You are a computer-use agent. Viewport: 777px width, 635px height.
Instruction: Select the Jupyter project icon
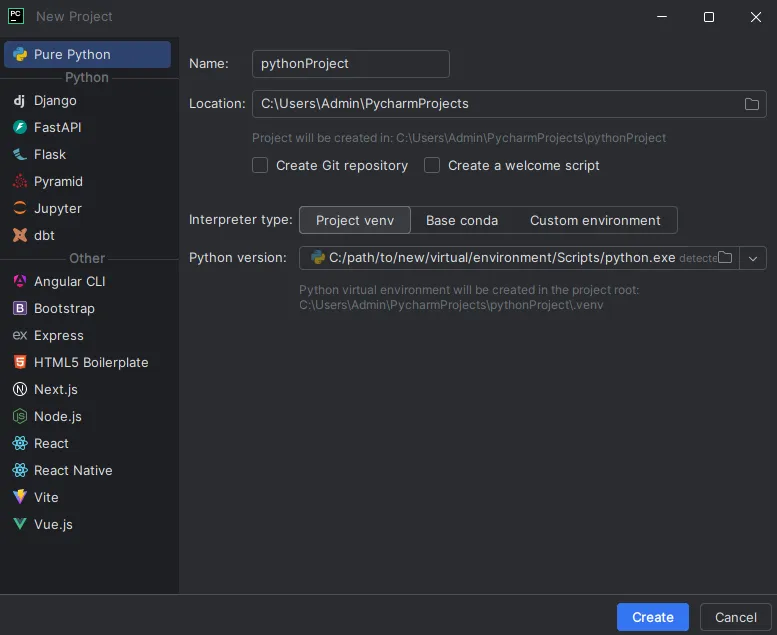tap(19, 209)
